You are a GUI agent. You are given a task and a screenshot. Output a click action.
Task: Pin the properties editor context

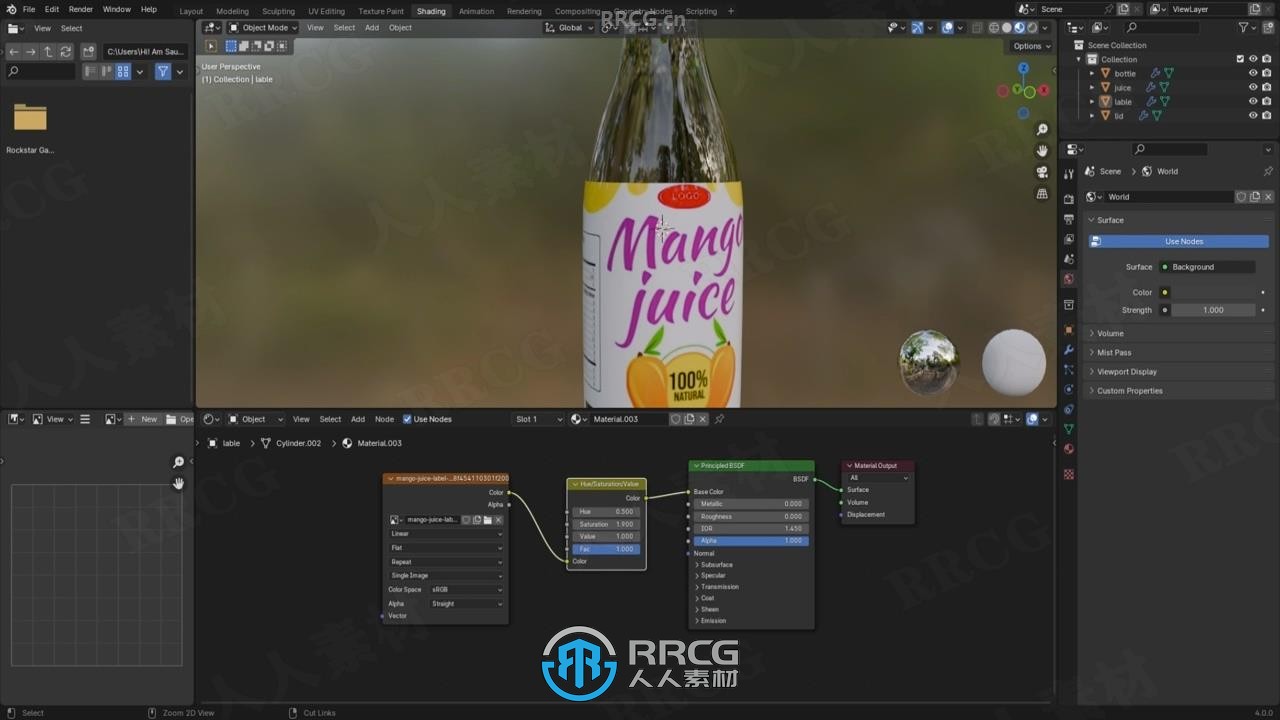tap(1268, 171)
